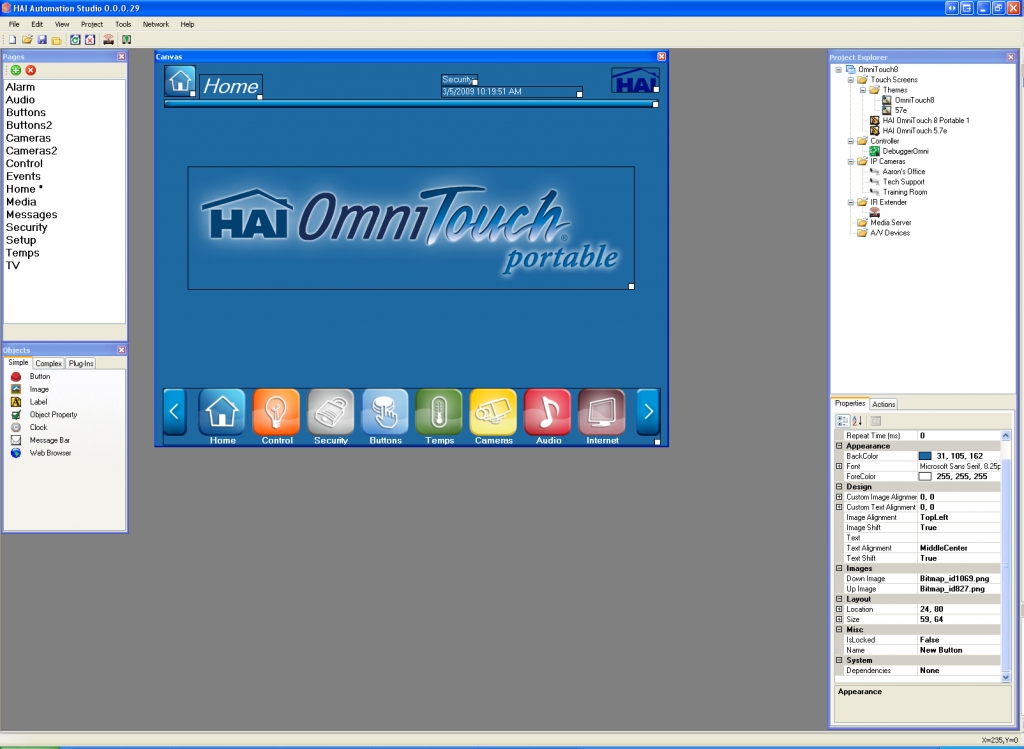The height and width of the screenshot is (749, 1024).
Task: Click the right arrow in canvas bottom bar
Action: [648, 411]
